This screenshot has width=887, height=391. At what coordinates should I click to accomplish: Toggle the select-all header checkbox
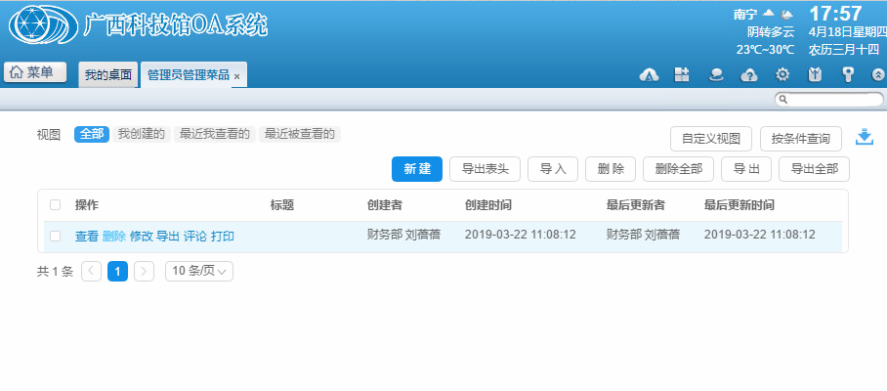tap(55, 205)
